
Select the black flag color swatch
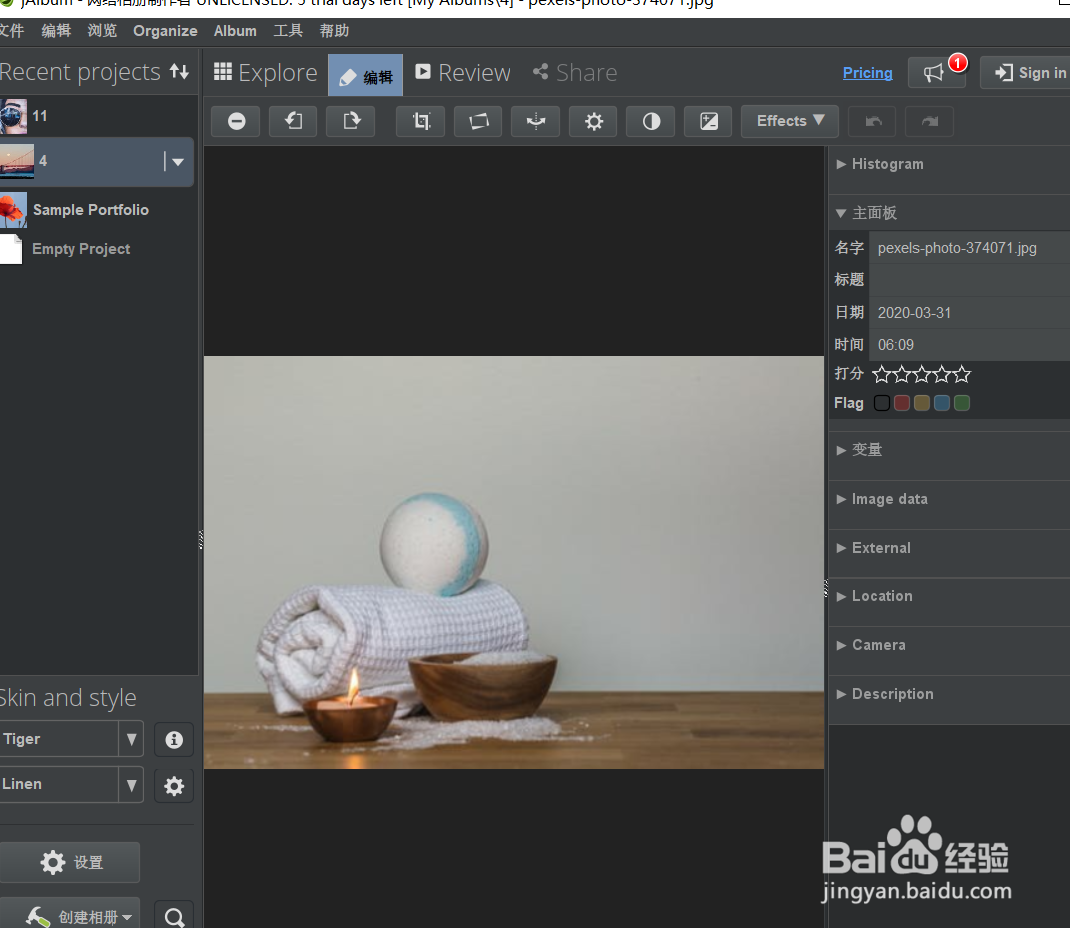click(x=882, y=403)
